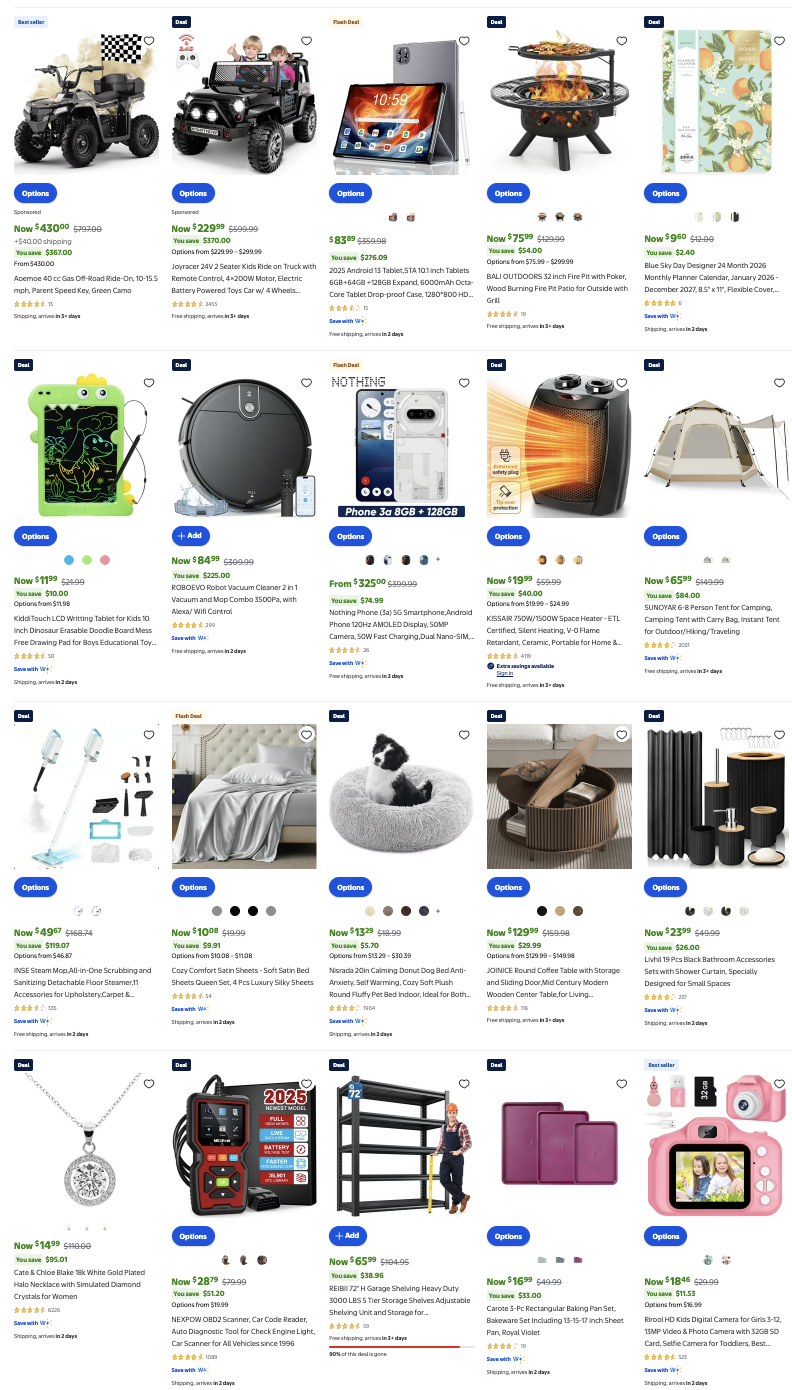This screenshot has height=1390, width=792.
Task: Click the heart icon on NEXPOW OBD2 scanner
Action: point(306,1083)
